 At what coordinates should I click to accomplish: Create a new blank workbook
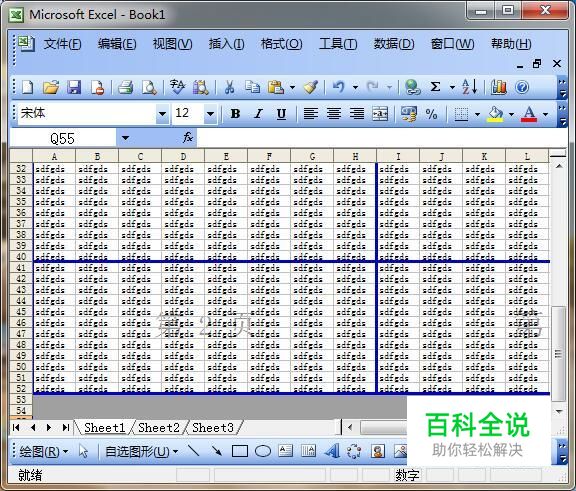click(28, 87)
